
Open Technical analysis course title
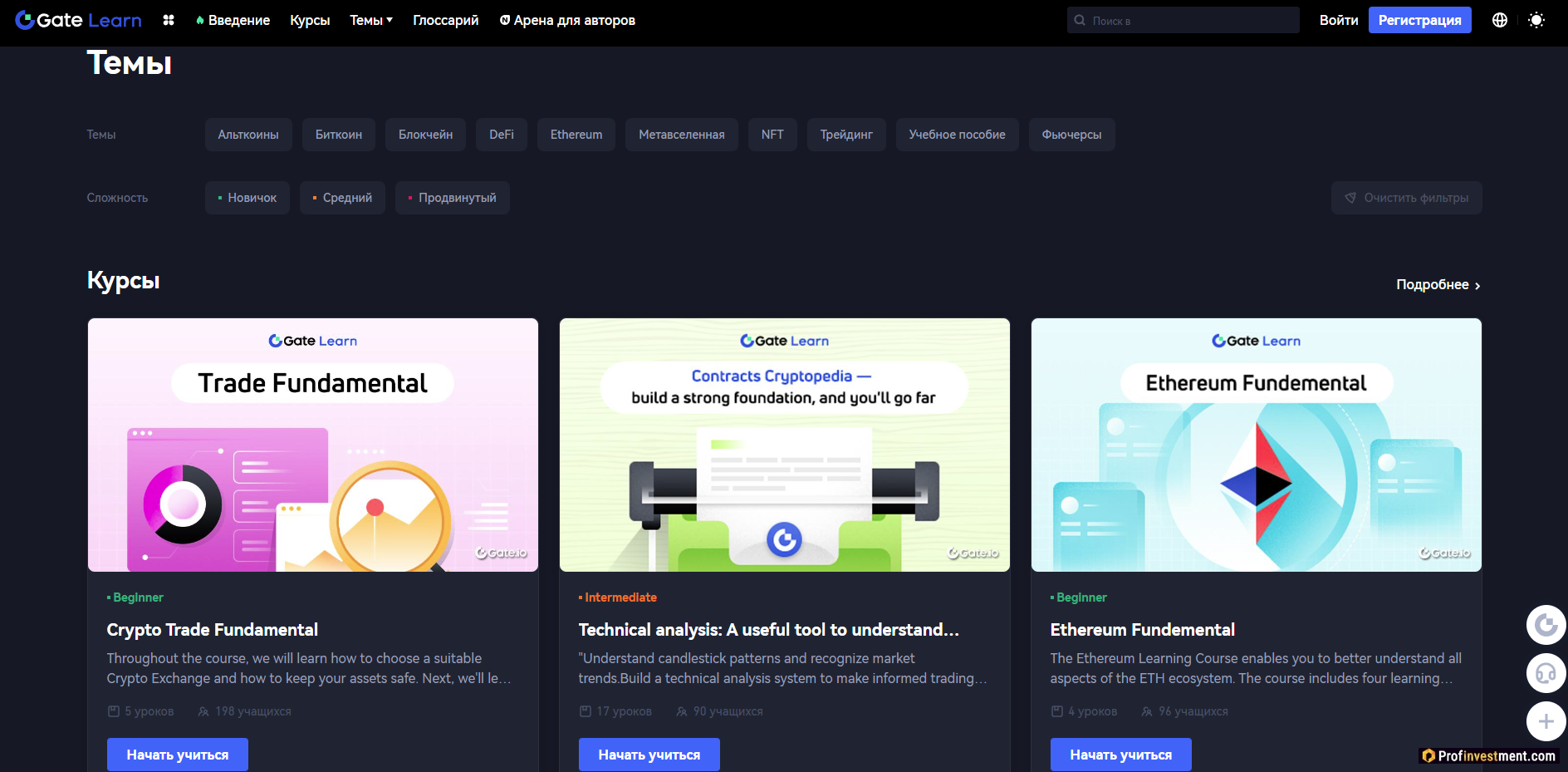(769, 630)
